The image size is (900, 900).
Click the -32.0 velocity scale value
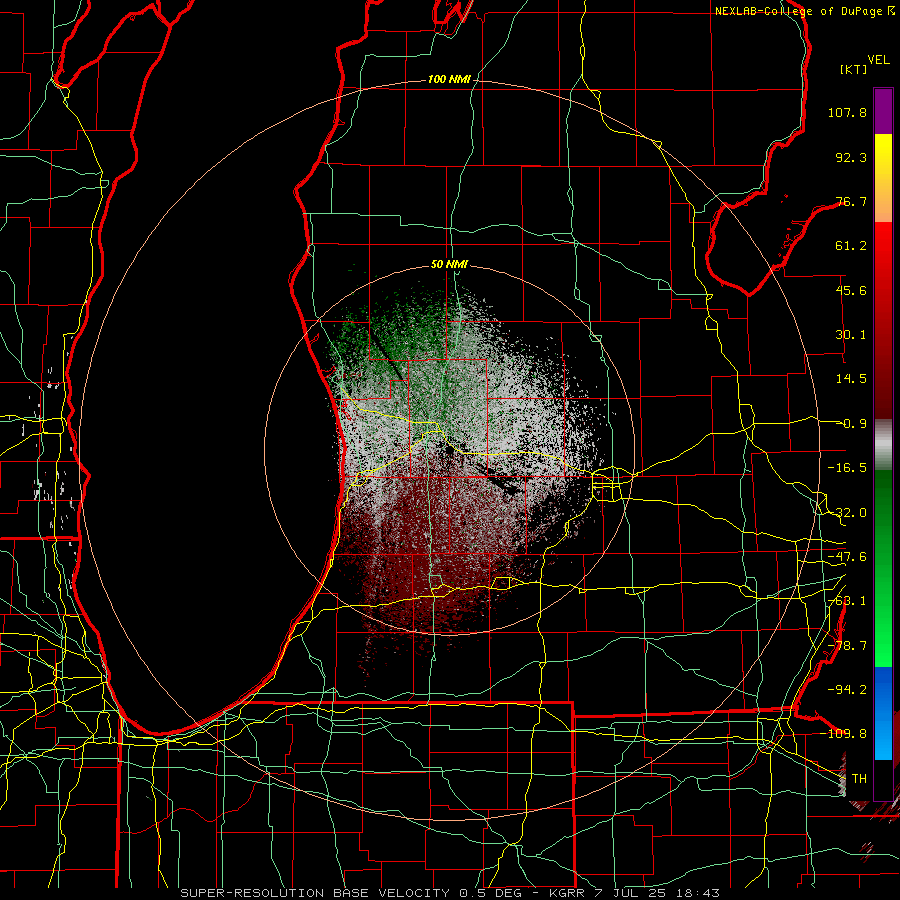(847, 513)
